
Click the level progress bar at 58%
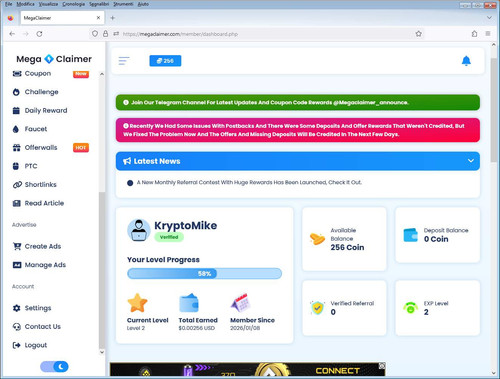204,274
